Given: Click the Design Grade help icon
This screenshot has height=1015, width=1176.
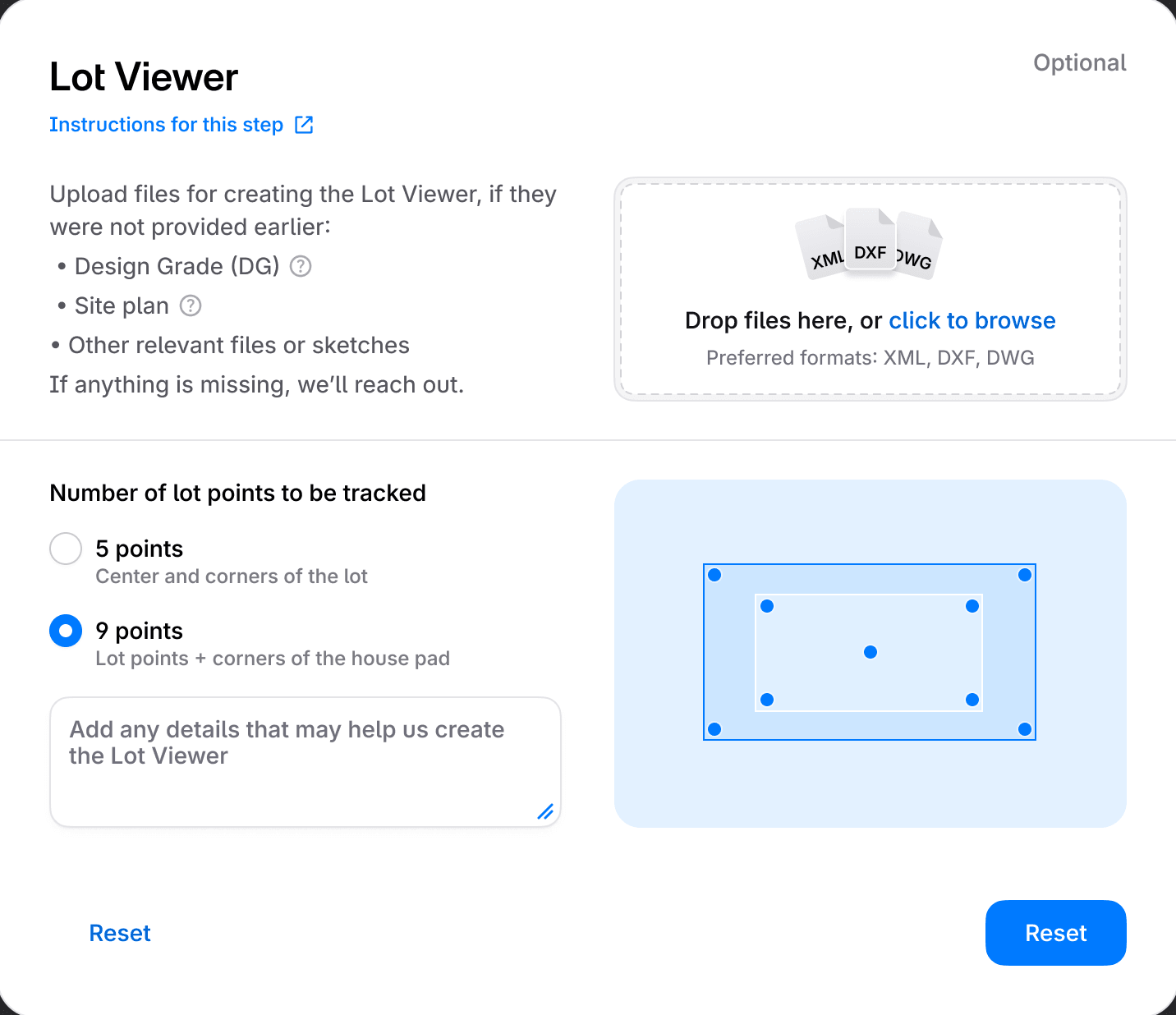Looking at the screenshot, I should point(301,266).
